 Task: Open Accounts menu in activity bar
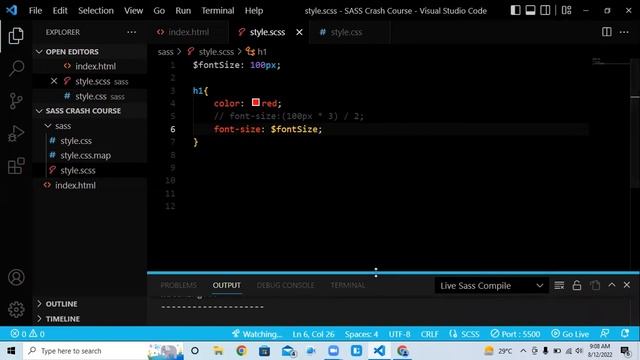click(16, 278)
